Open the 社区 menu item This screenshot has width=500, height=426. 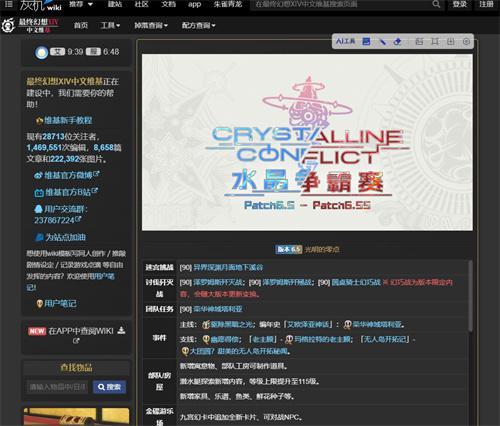coord(141,4)
